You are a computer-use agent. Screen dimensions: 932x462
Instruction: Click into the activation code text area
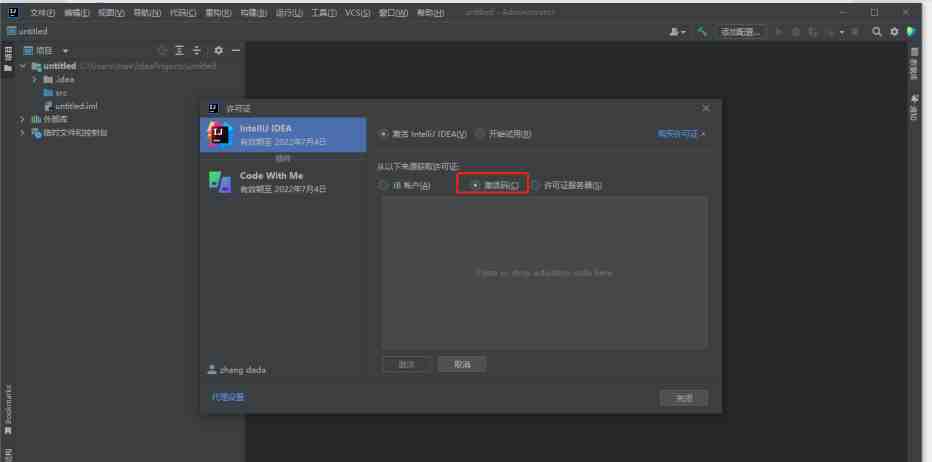tap(544, 273)
